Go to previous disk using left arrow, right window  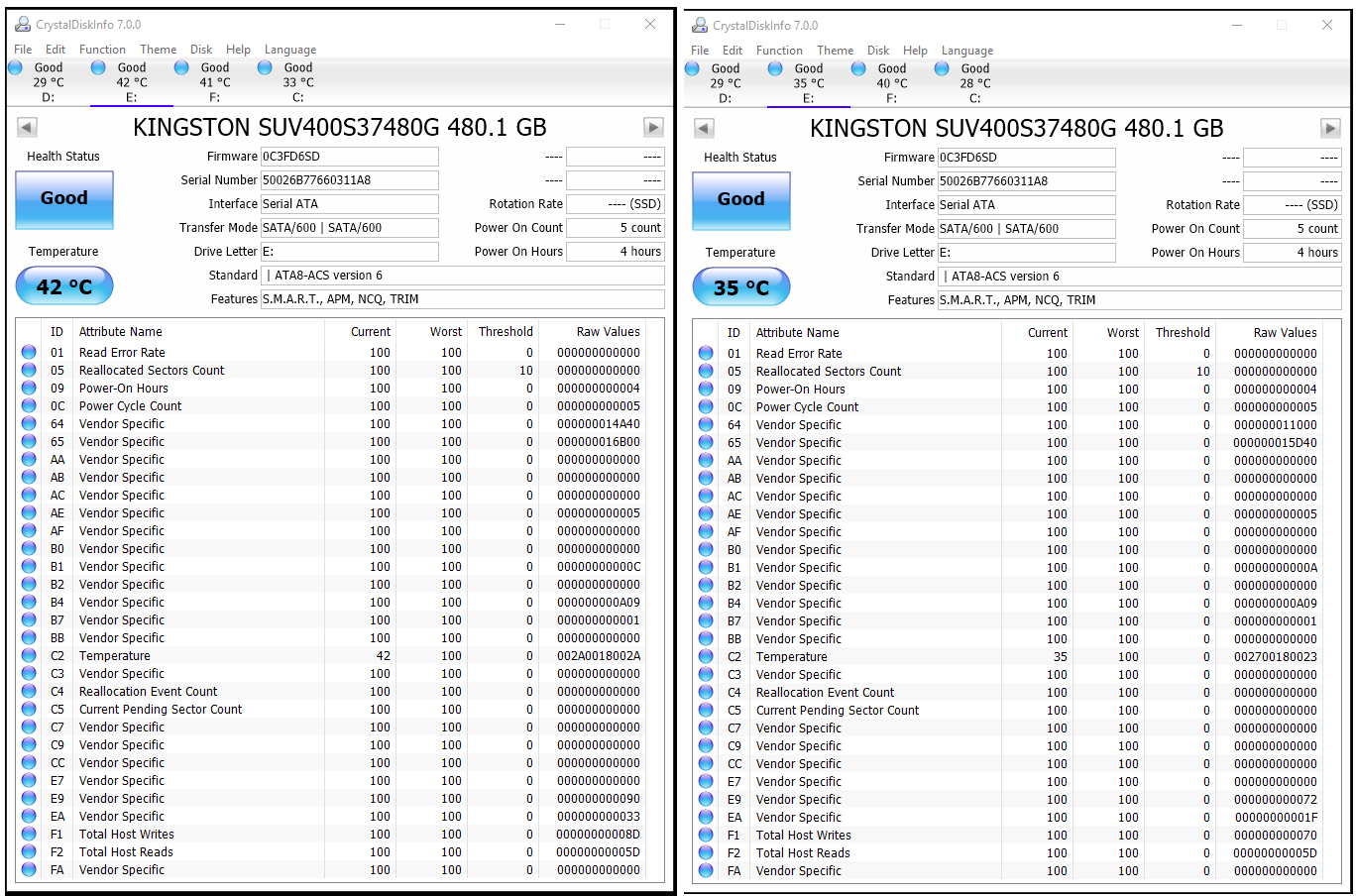tap(705, 128)
